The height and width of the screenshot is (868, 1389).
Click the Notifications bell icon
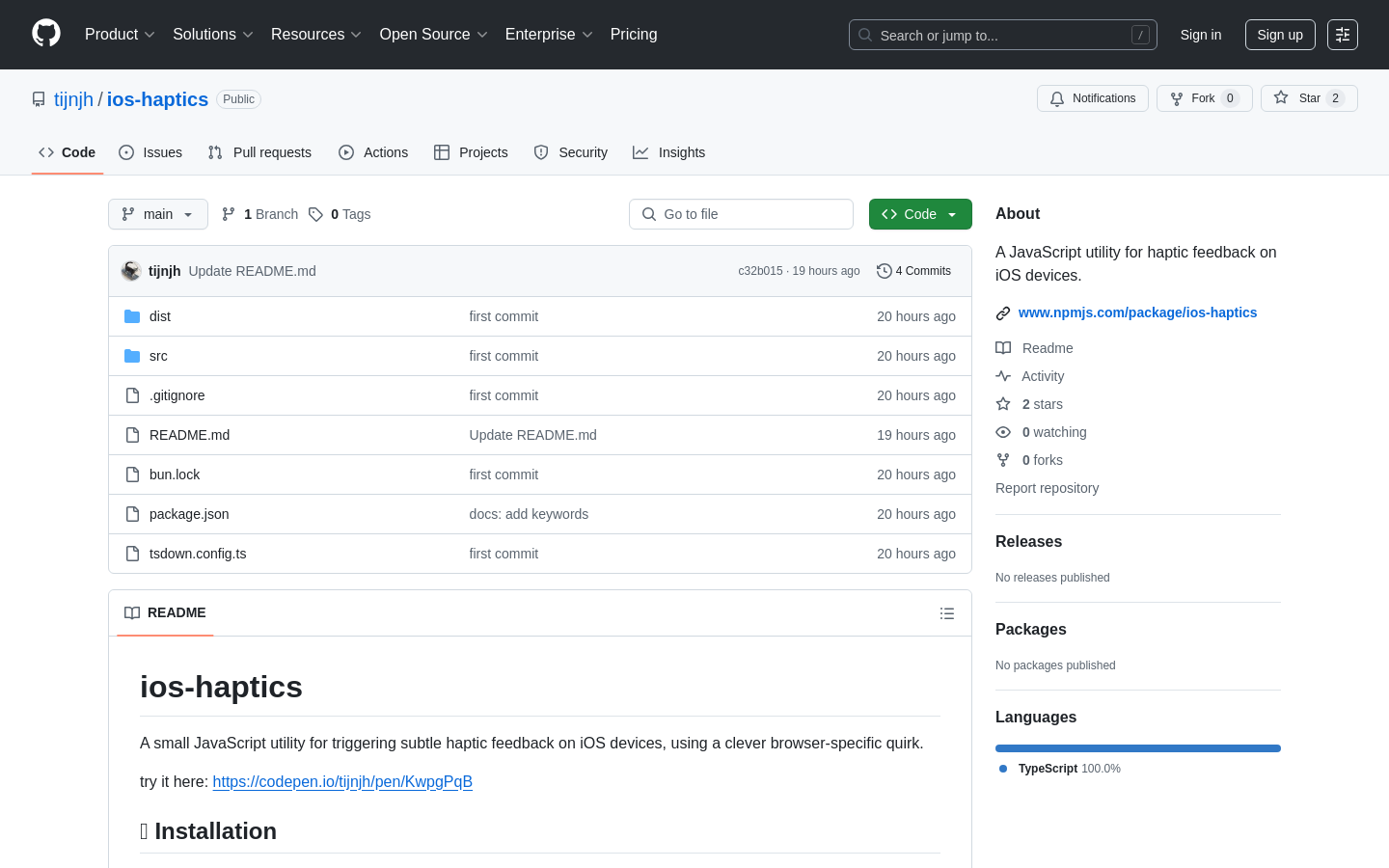1057,98
